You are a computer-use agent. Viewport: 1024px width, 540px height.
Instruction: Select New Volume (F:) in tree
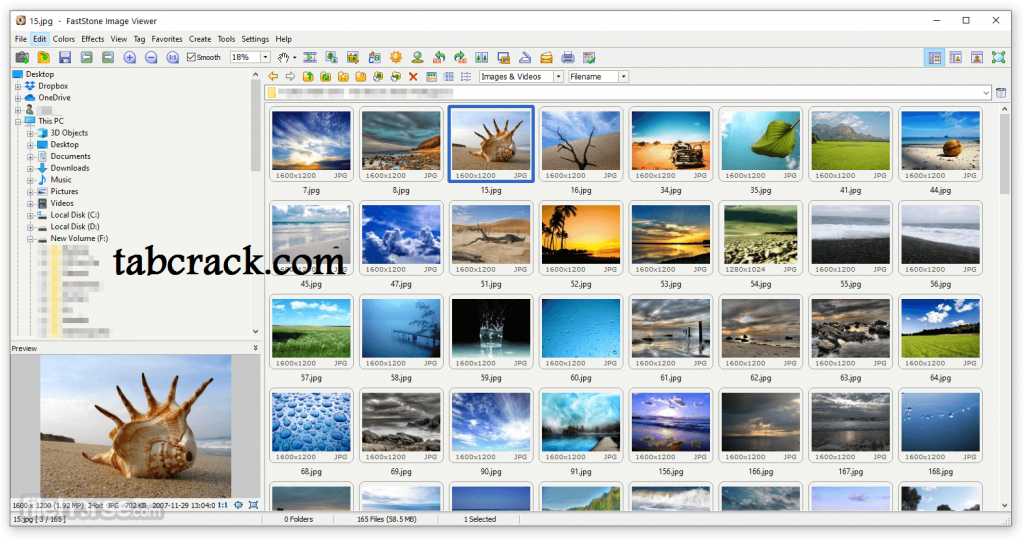[79, 238]
